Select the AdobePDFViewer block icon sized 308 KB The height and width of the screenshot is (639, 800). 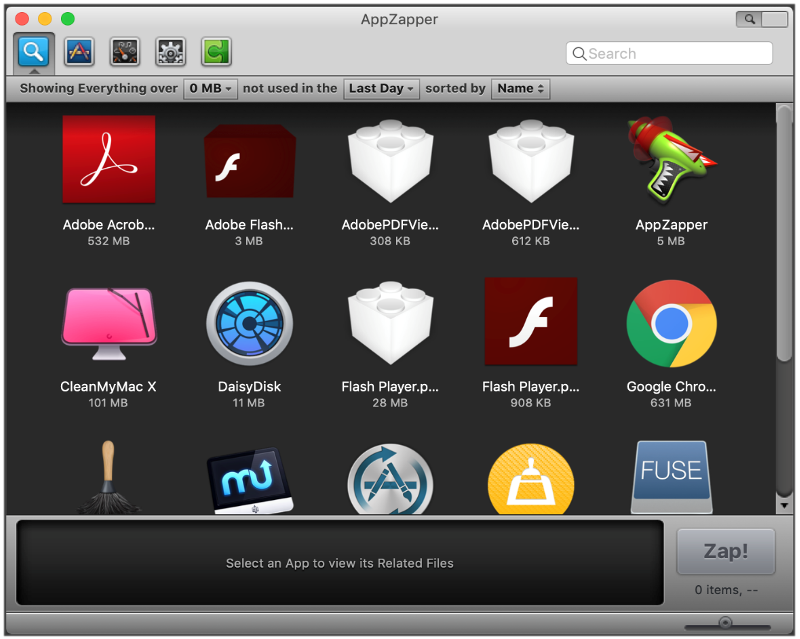[390, 160]
